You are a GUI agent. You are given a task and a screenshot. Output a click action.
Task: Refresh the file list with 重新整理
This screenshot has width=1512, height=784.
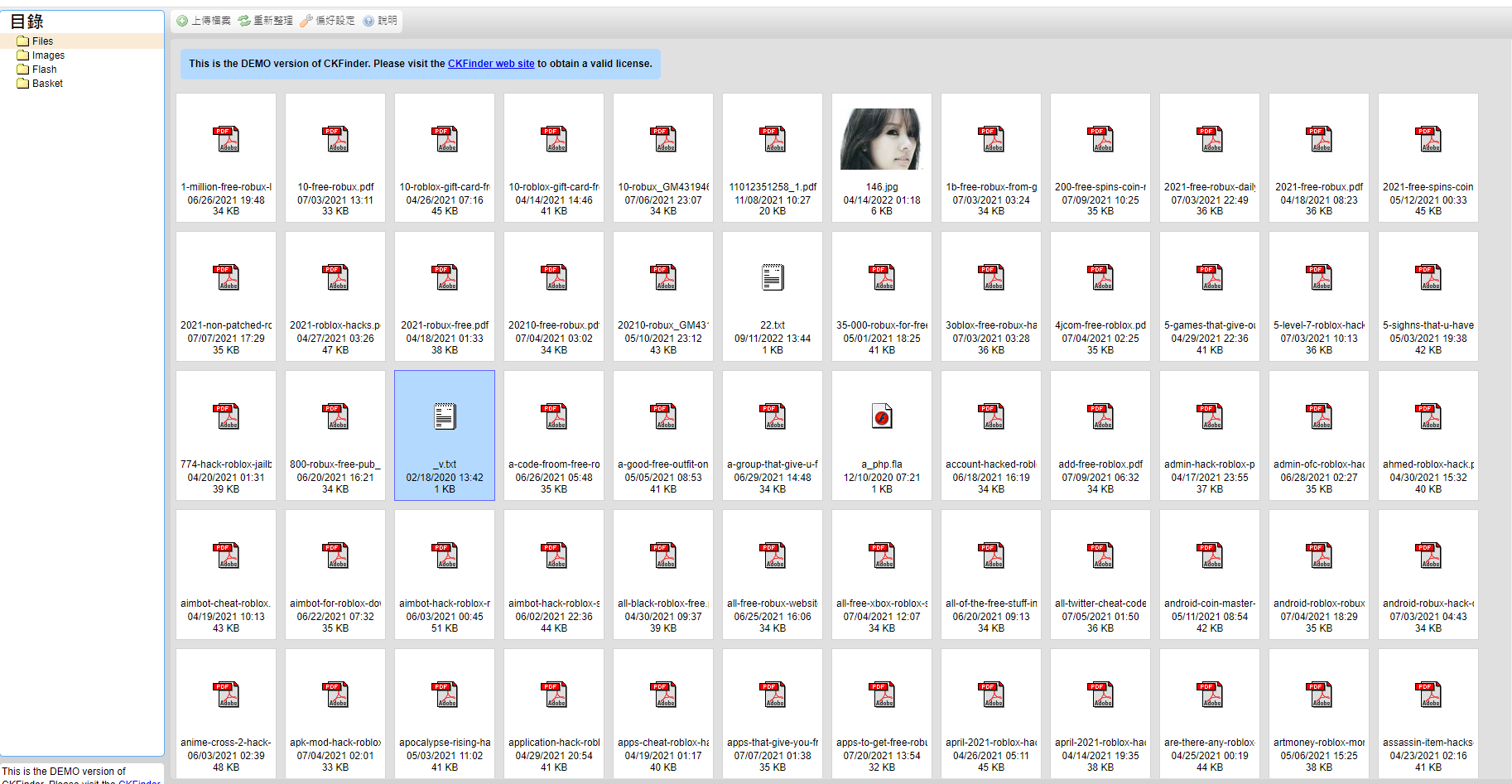266,21
